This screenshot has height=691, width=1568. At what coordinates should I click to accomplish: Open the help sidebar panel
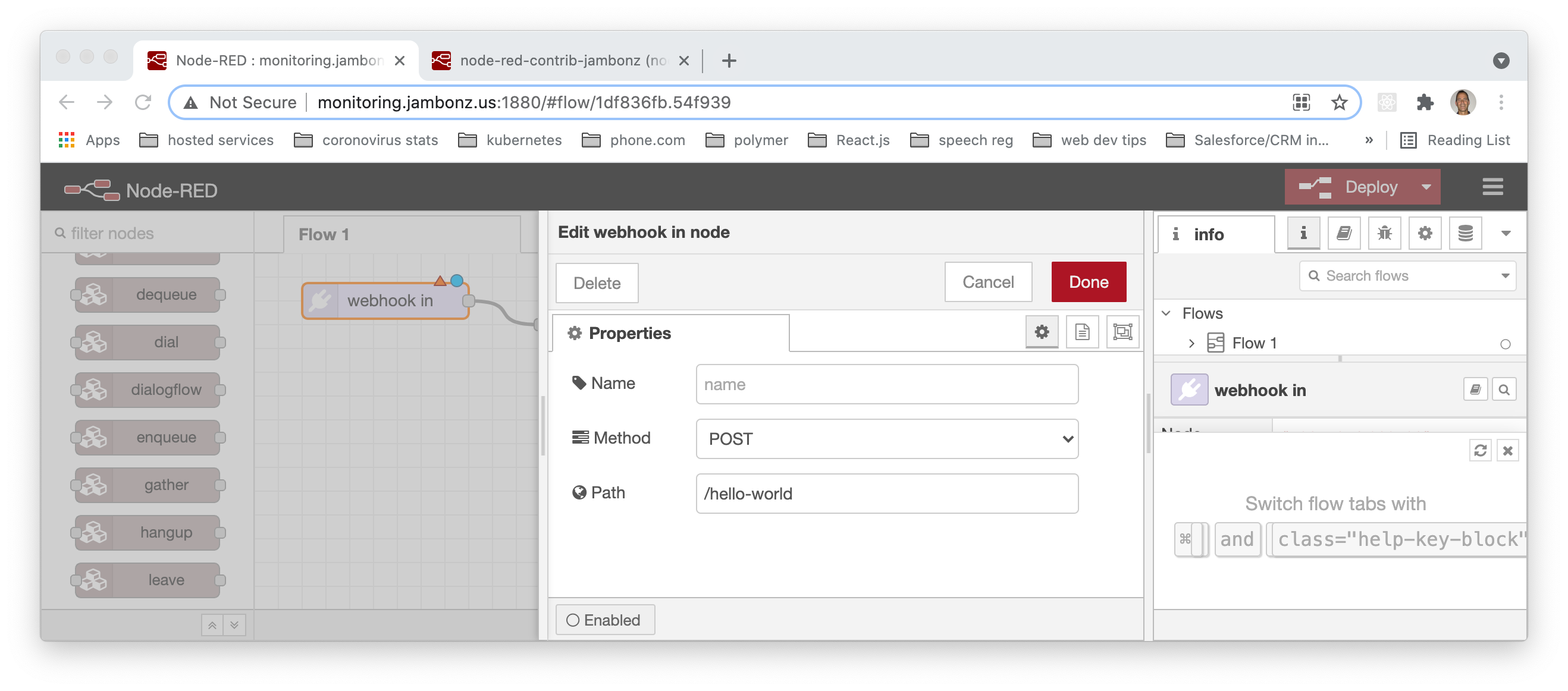(x=1343, y=233)
